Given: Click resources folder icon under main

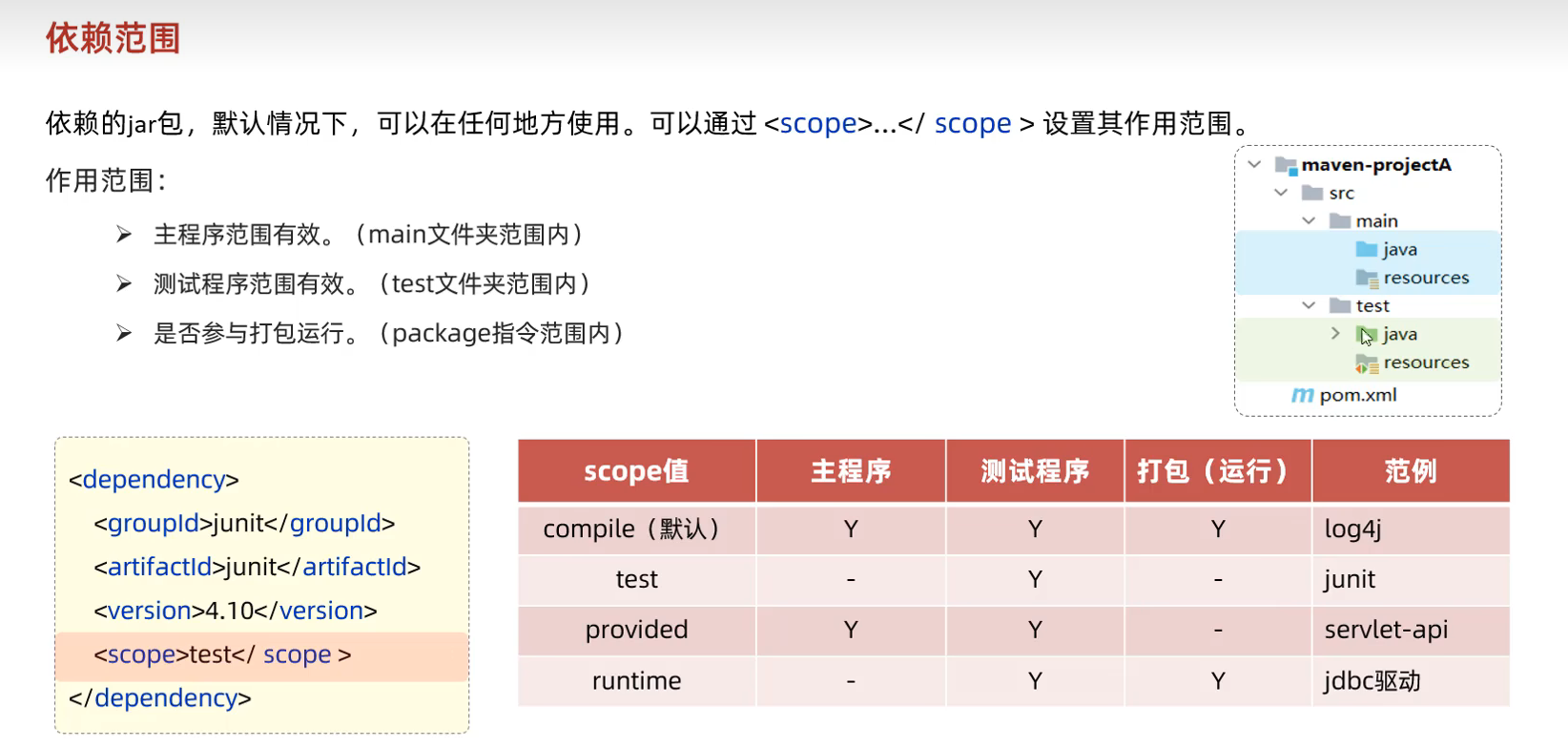Looking at the screenshot, I should click(x=1367, y=279).
